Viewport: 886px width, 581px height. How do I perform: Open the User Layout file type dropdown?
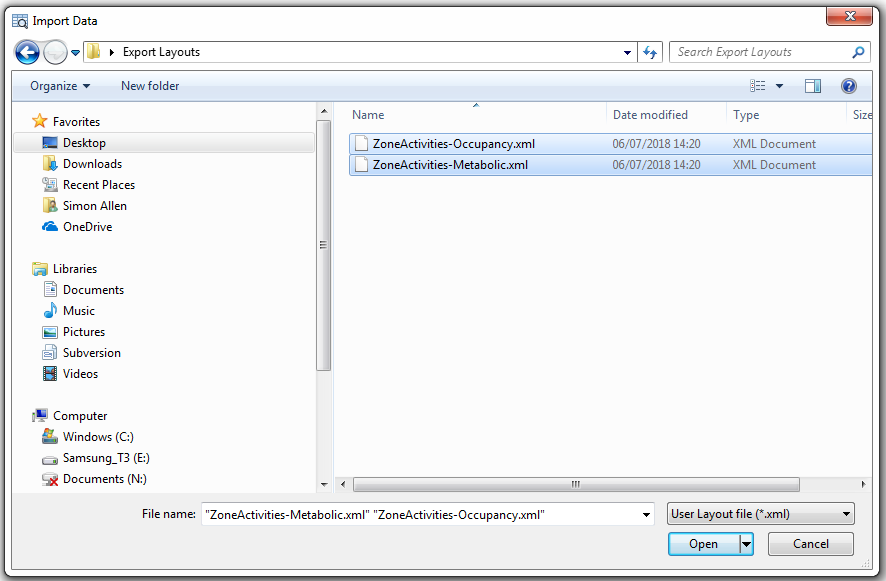[761, 514]
